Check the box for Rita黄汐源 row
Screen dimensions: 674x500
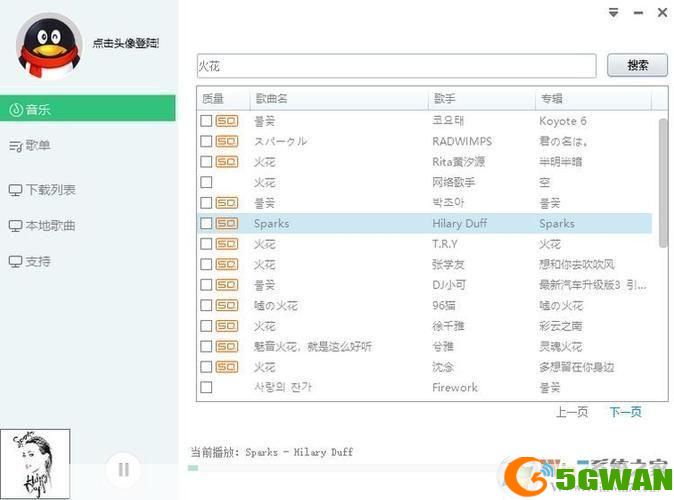[206, 162]
